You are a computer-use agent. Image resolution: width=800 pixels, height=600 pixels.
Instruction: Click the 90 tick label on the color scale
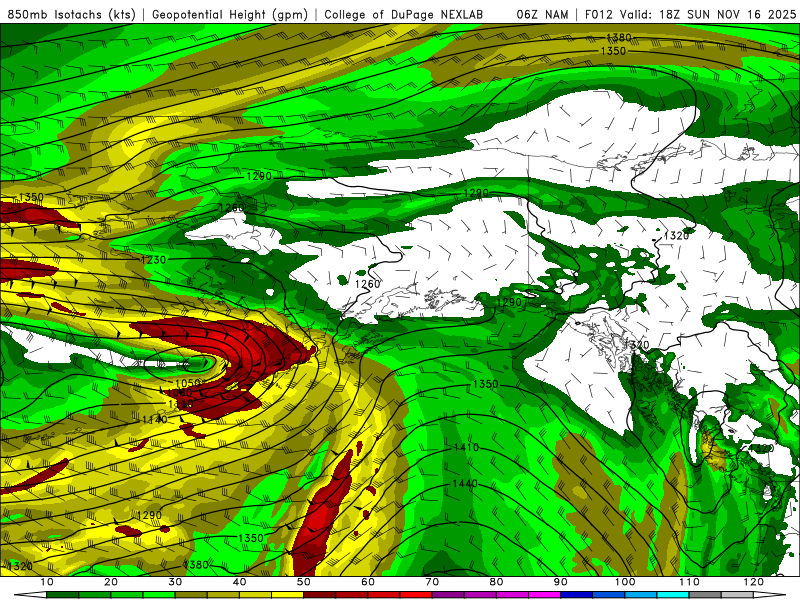[561, 582]
